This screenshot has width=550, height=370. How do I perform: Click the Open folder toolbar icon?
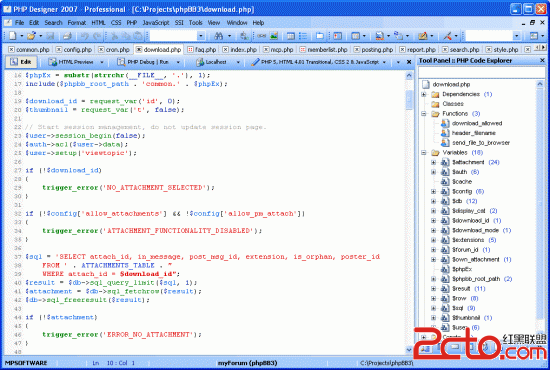31,36
